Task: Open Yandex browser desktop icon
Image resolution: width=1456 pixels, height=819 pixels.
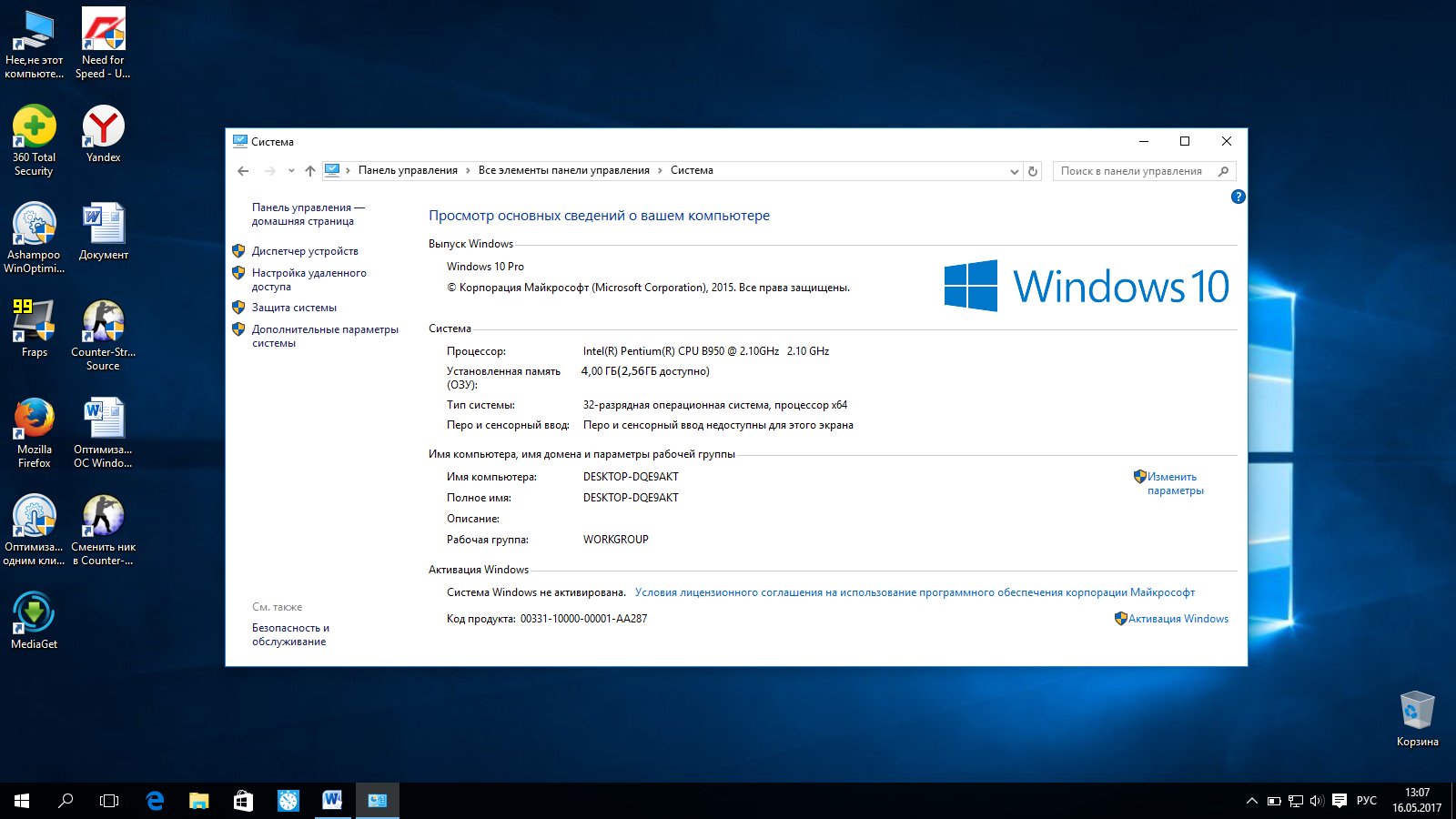Action: click(x=103, y=134)
